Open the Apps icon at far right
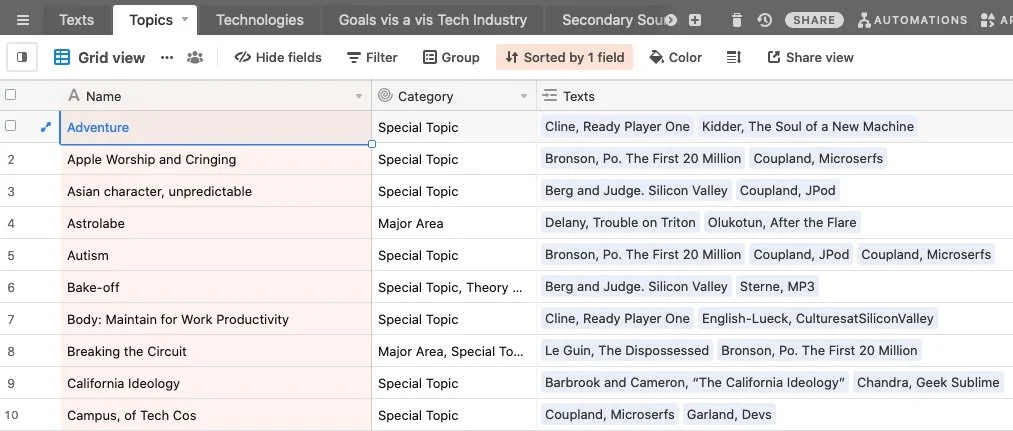The height and width of the screenshot is (431, 1013). tap(987, 20)
